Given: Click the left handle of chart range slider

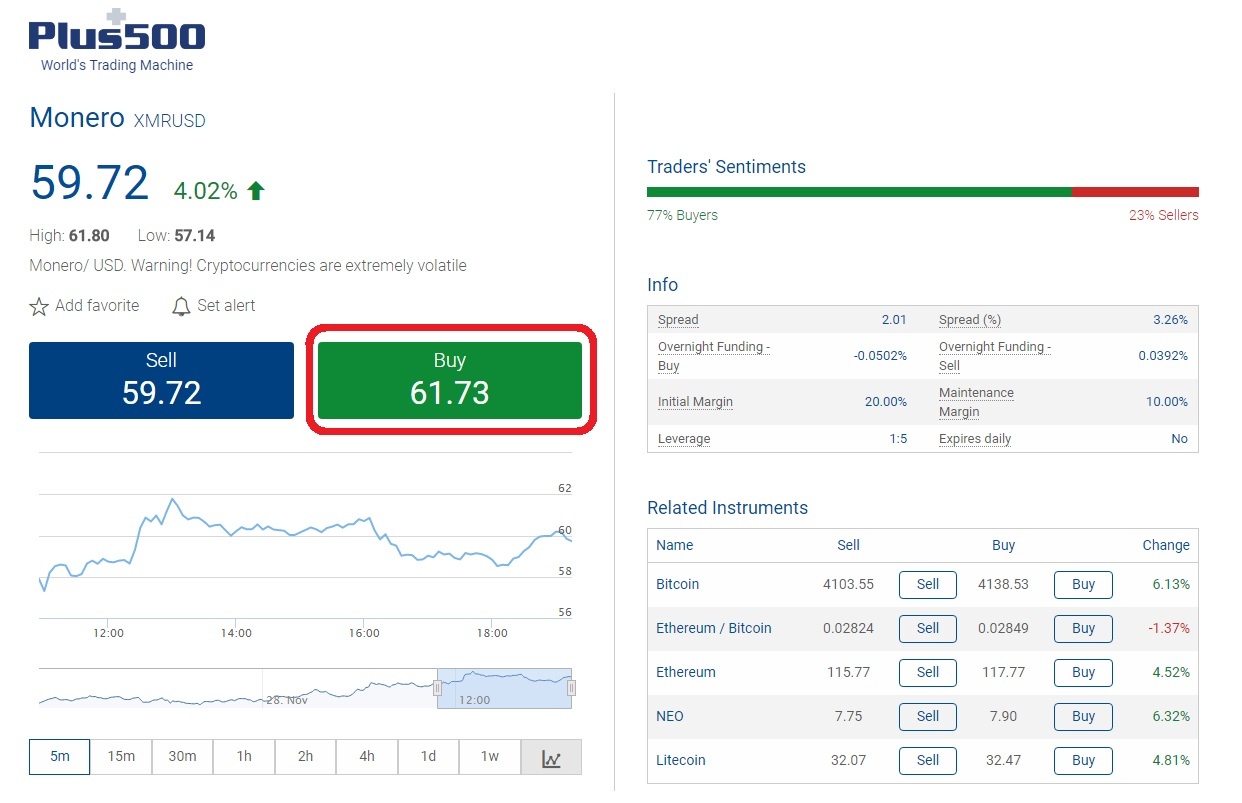Looking at the screenshot, I should click(x=437, y=688).
